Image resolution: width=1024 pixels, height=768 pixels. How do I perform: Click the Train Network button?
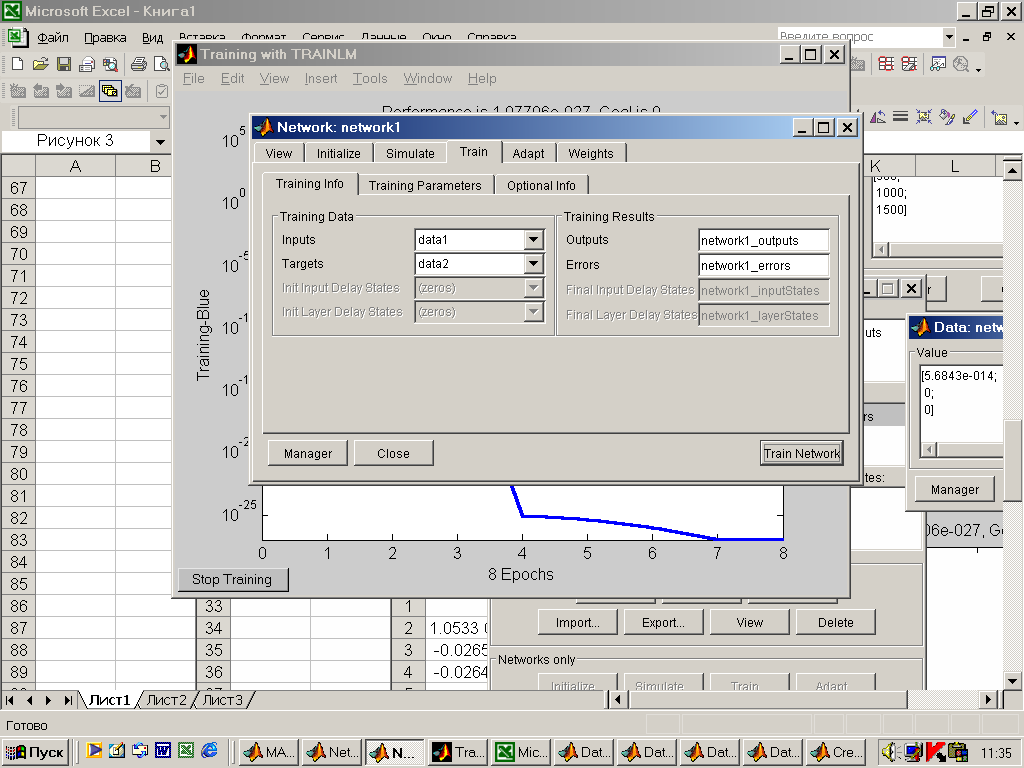pos(802,453)
